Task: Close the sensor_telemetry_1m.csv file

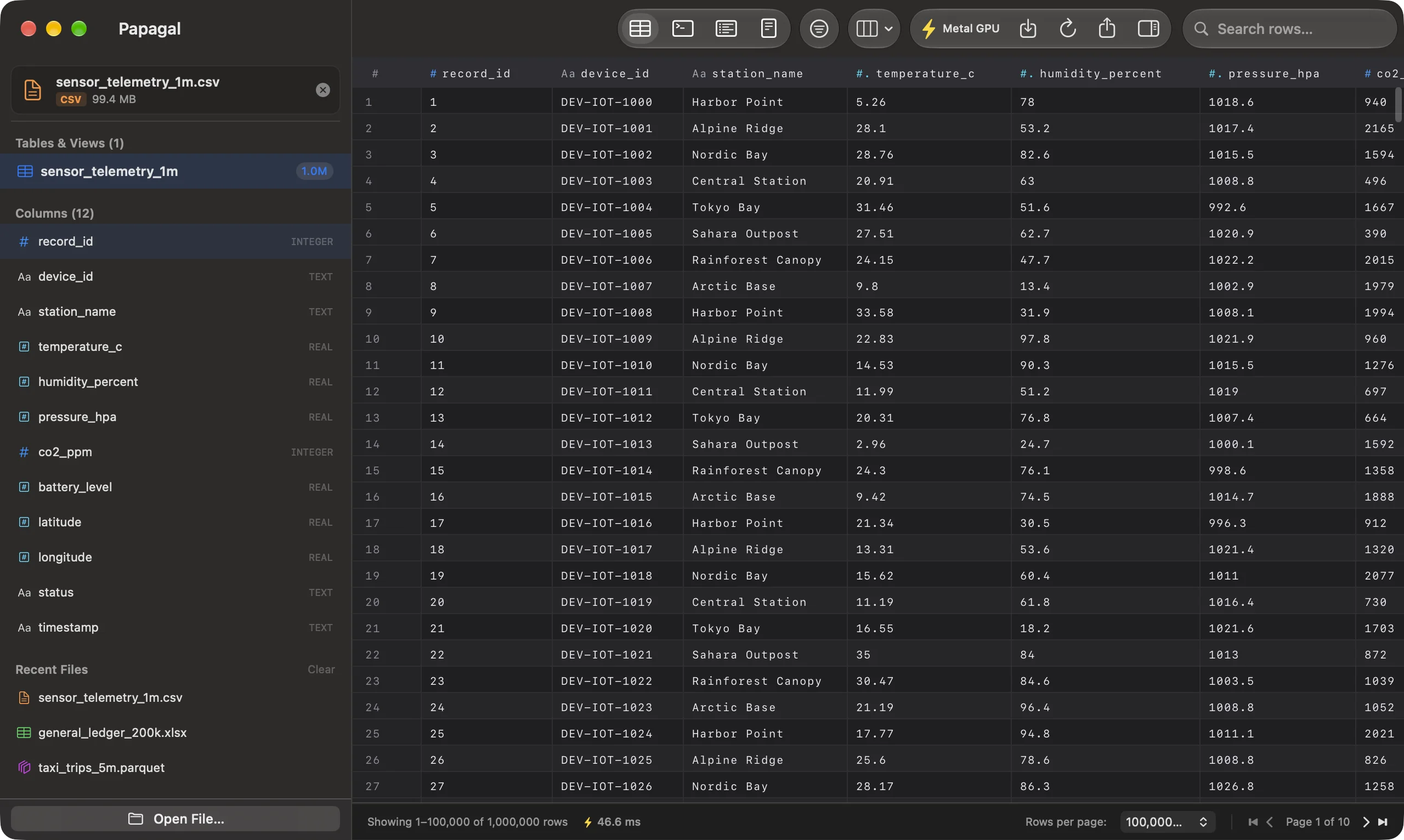Action: (x=322, y=90)
